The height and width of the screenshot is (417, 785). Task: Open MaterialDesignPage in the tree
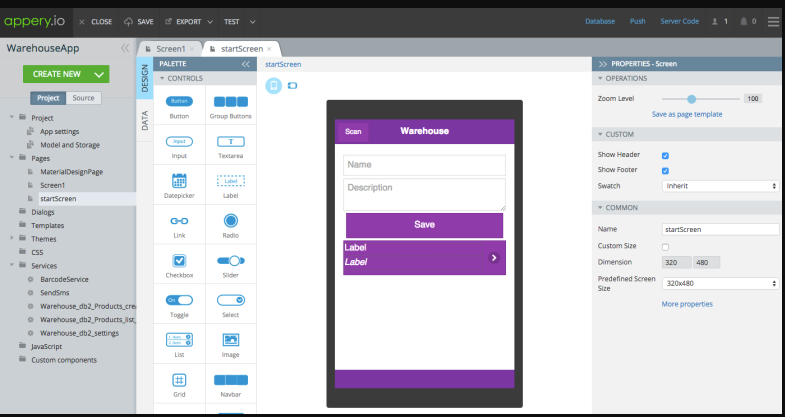pyautogui.click(x=71, y=172)
